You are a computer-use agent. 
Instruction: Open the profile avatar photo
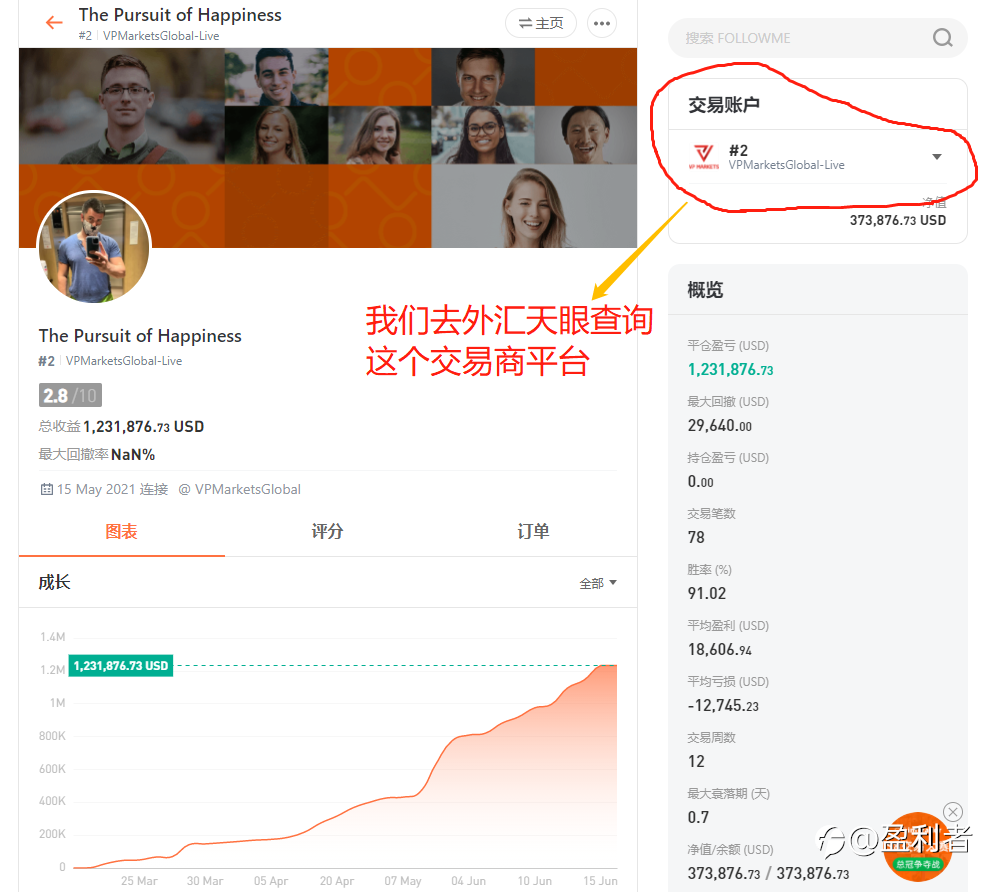[94, 247]
